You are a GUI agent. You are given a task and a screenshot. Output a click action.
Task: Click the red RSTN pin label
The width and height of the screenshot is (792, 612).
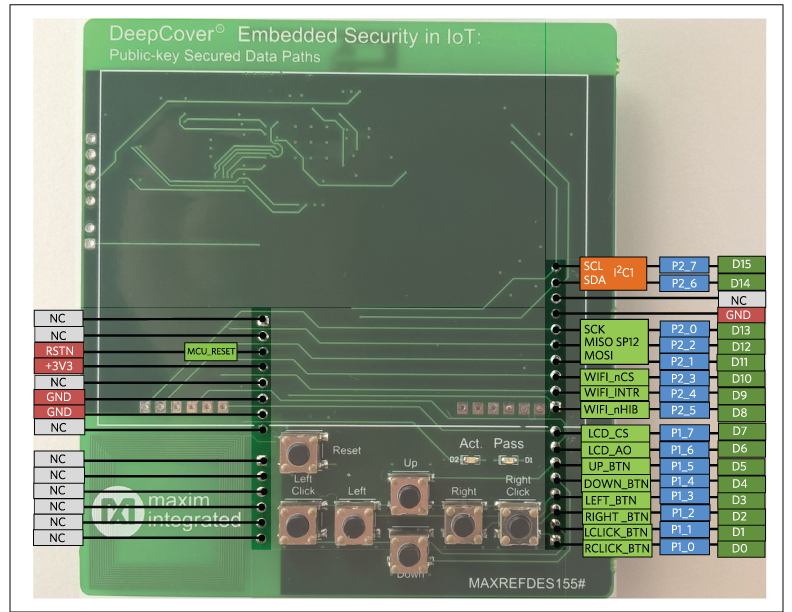point(58,351)
